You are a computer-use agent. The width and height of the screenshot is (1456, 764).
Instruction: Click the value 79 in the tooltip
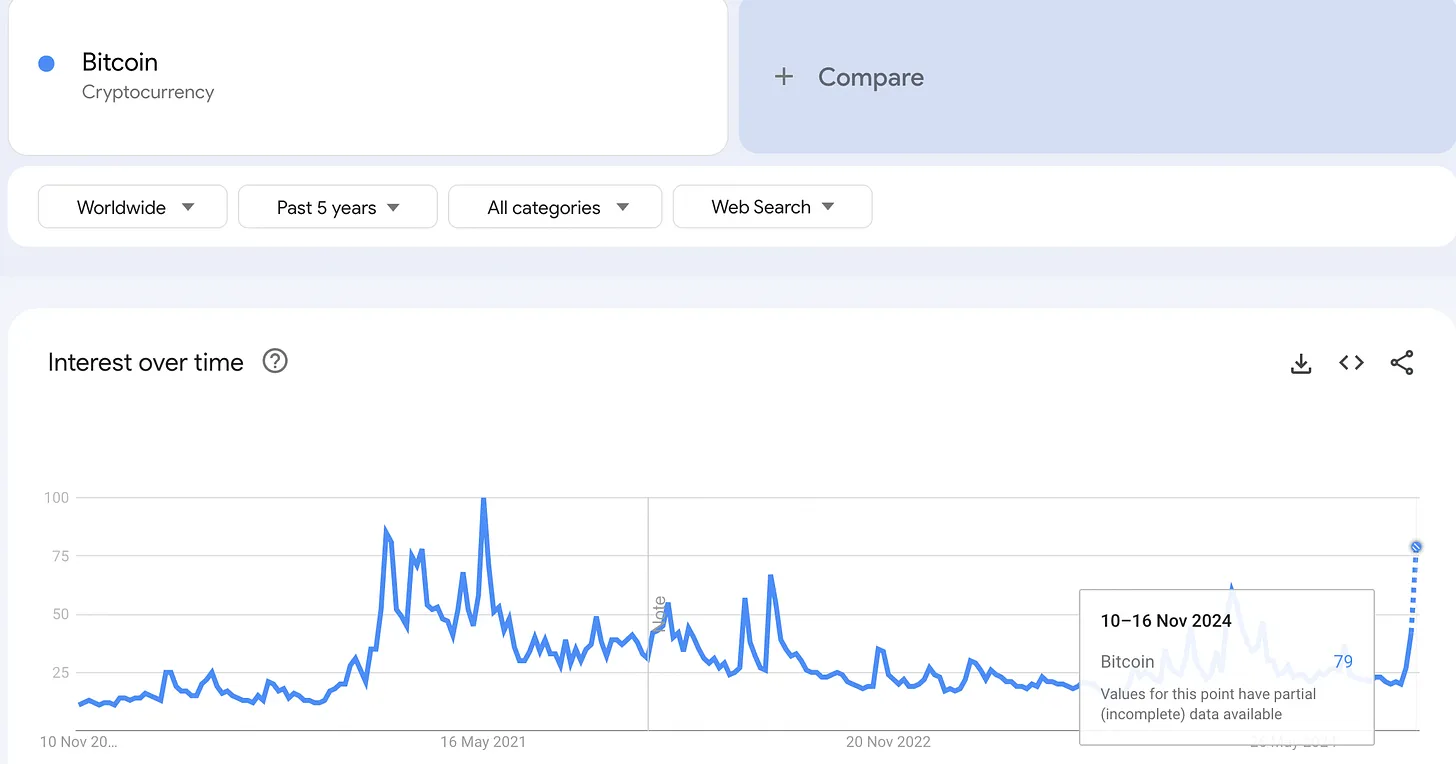point(1343,661)
